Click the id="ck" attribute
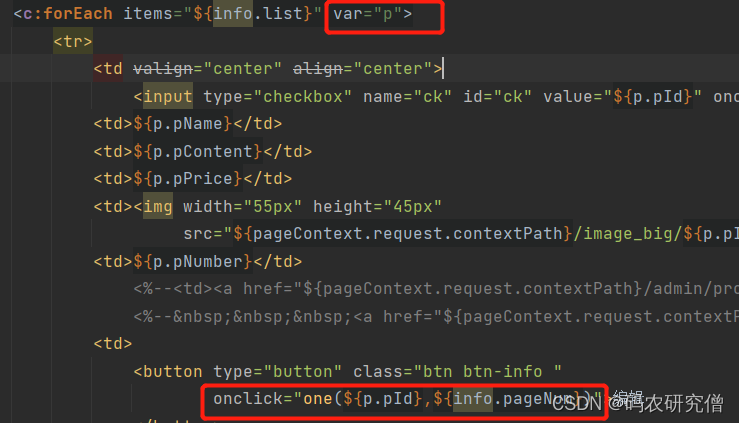739x423 pixels. (x=497, y=97)
